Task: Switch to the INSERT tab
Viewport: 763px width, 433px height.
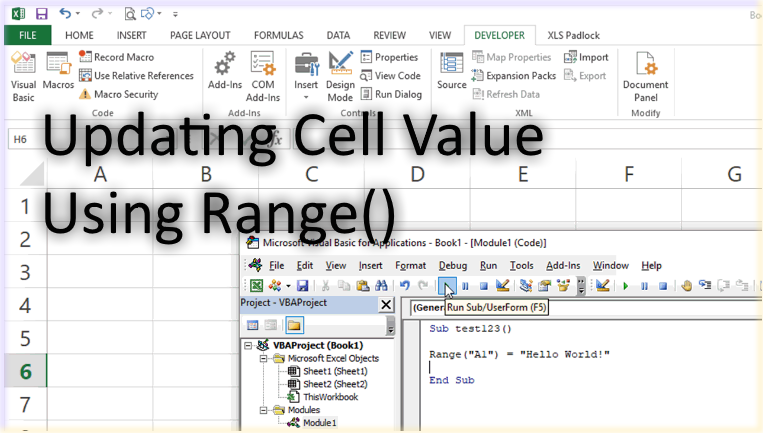Action: [x=131, y=35]
